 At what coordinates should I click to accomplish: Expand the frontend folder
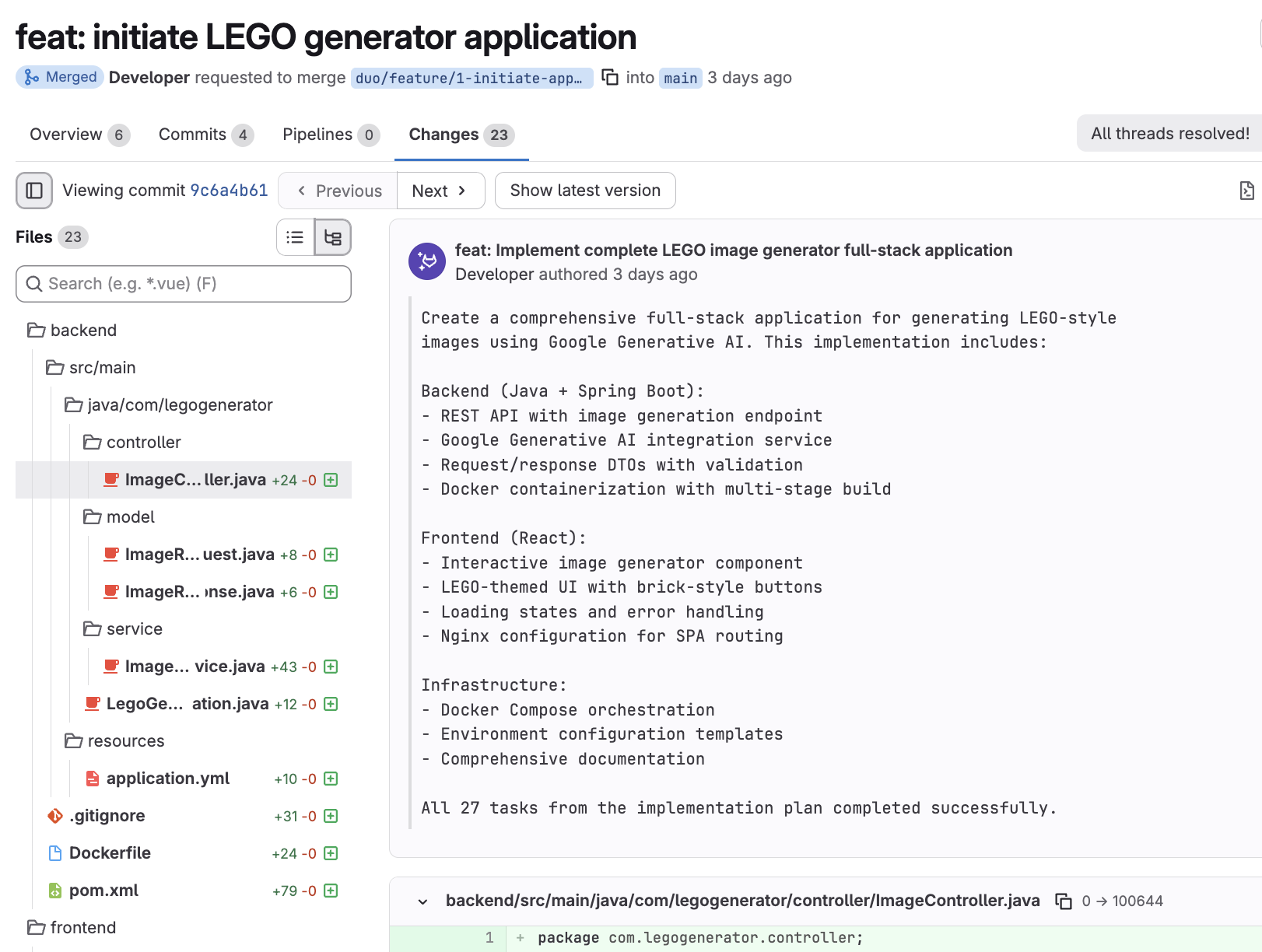pos(82,928)
